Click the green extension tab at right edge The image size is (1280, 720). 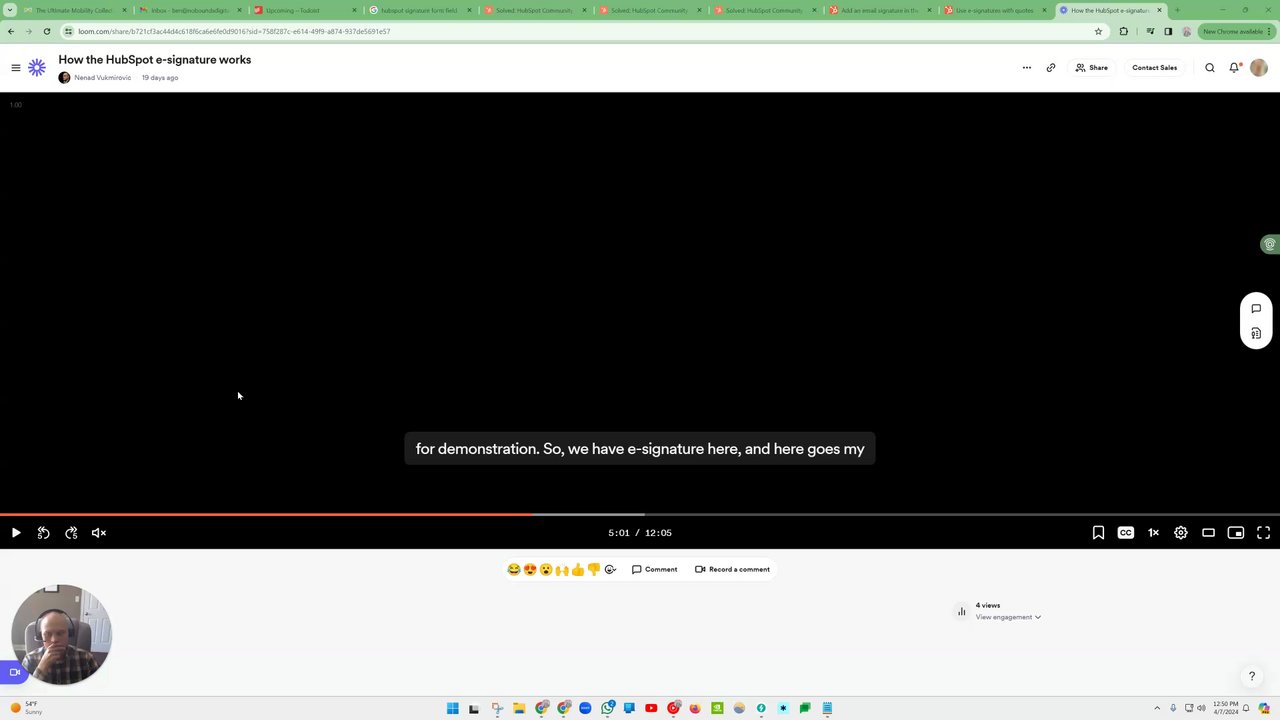[1270, 244]
